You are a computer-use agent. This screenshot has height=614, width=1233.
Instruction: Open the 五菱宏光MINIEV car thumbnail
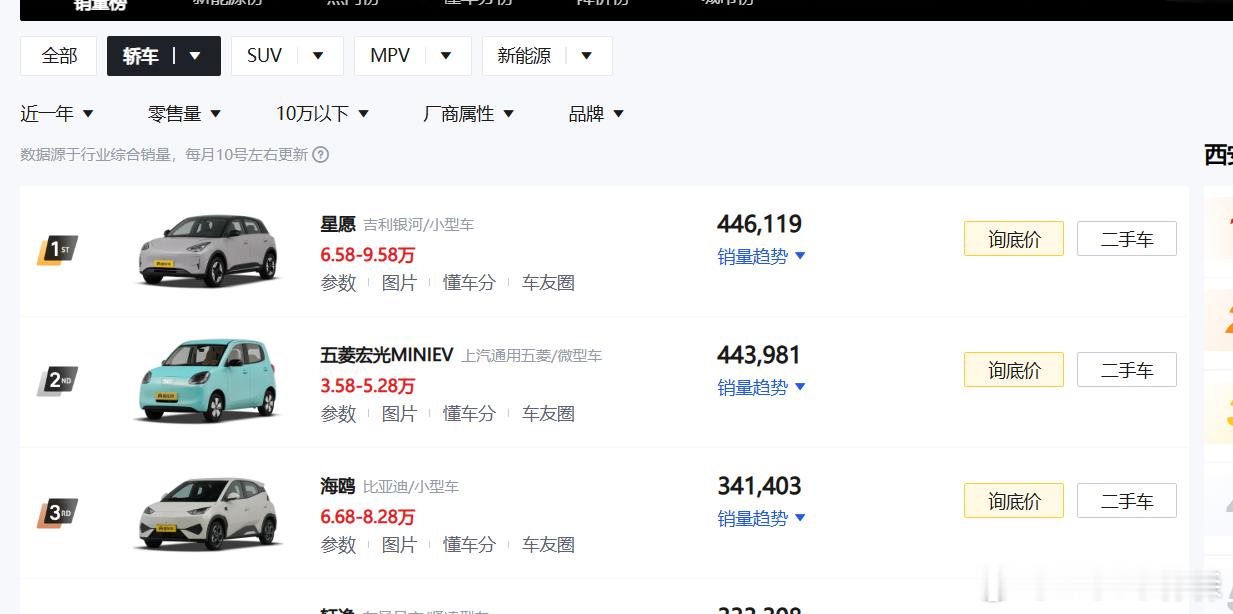pyautogui.click(x=208, y=381)
